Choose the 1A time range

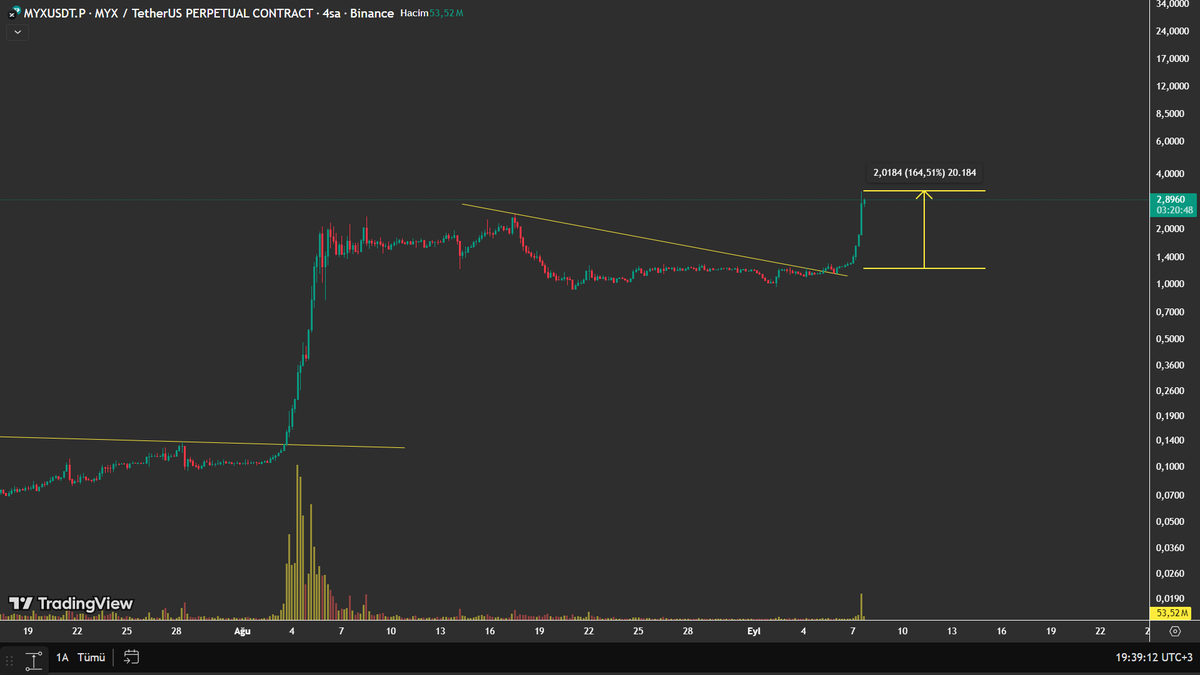[x=62, y=658]
